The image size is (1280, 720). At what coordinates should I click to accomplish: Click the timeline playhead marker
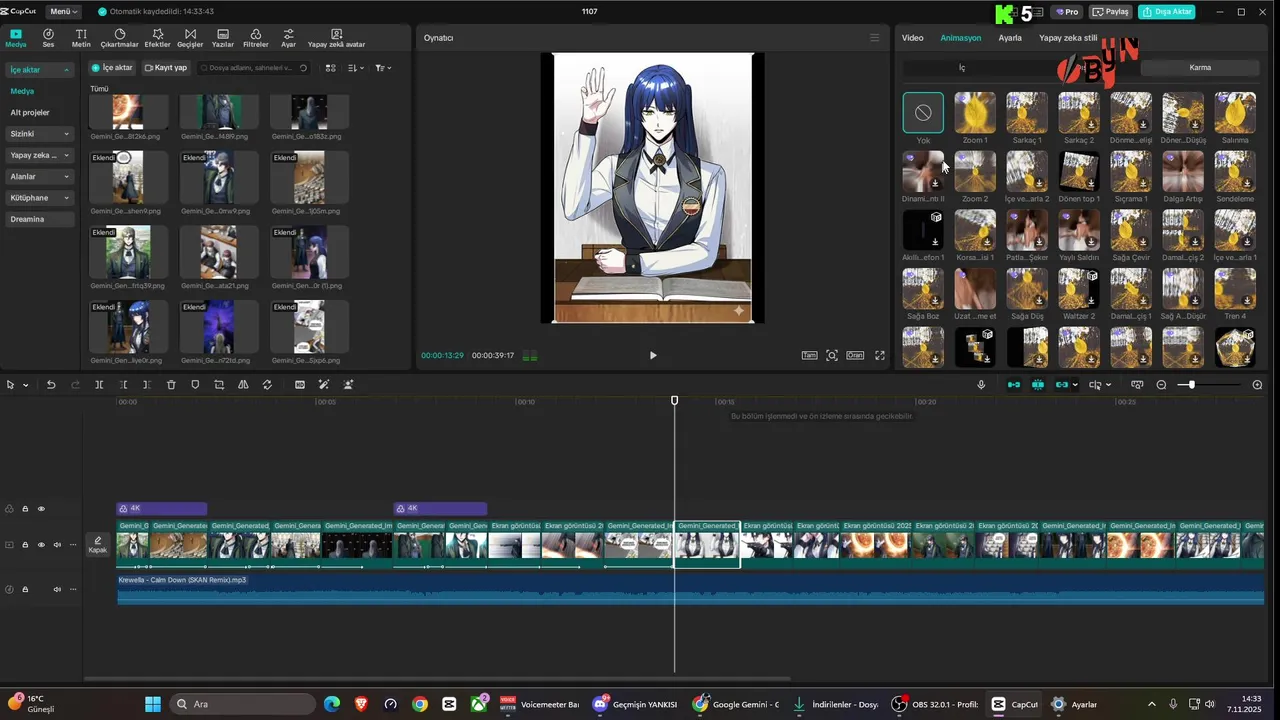(674, 400)
